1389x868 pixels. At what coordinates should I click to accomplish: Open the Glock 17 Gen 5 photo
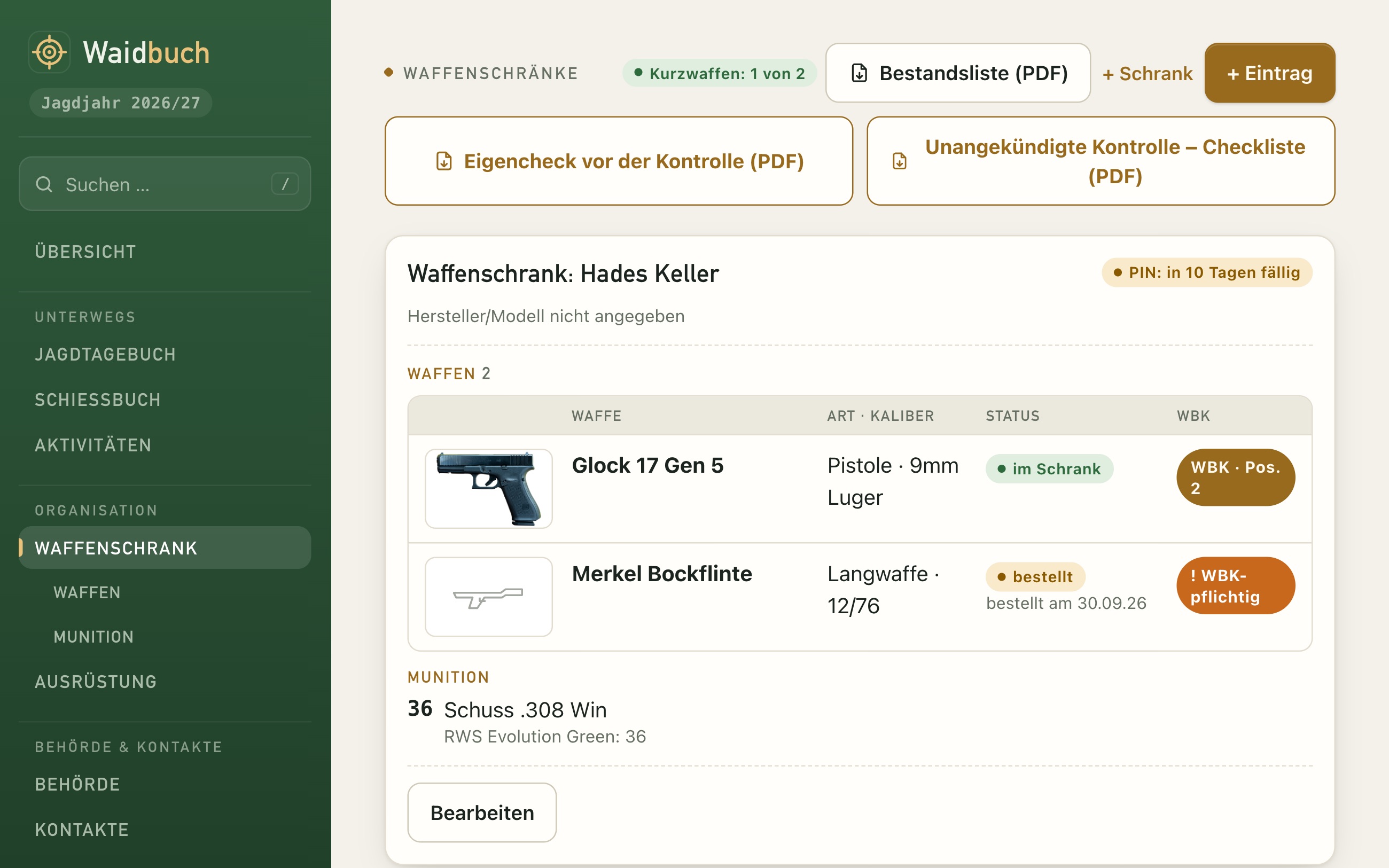click(488, 489)
